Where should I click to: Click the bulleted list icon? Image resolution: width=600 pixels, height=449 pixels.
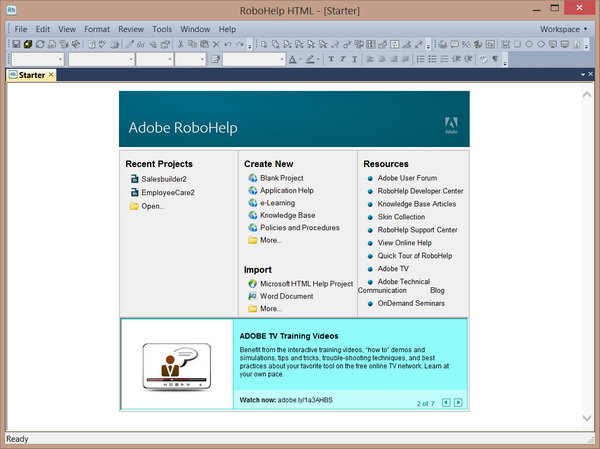(x=432, y=59)
